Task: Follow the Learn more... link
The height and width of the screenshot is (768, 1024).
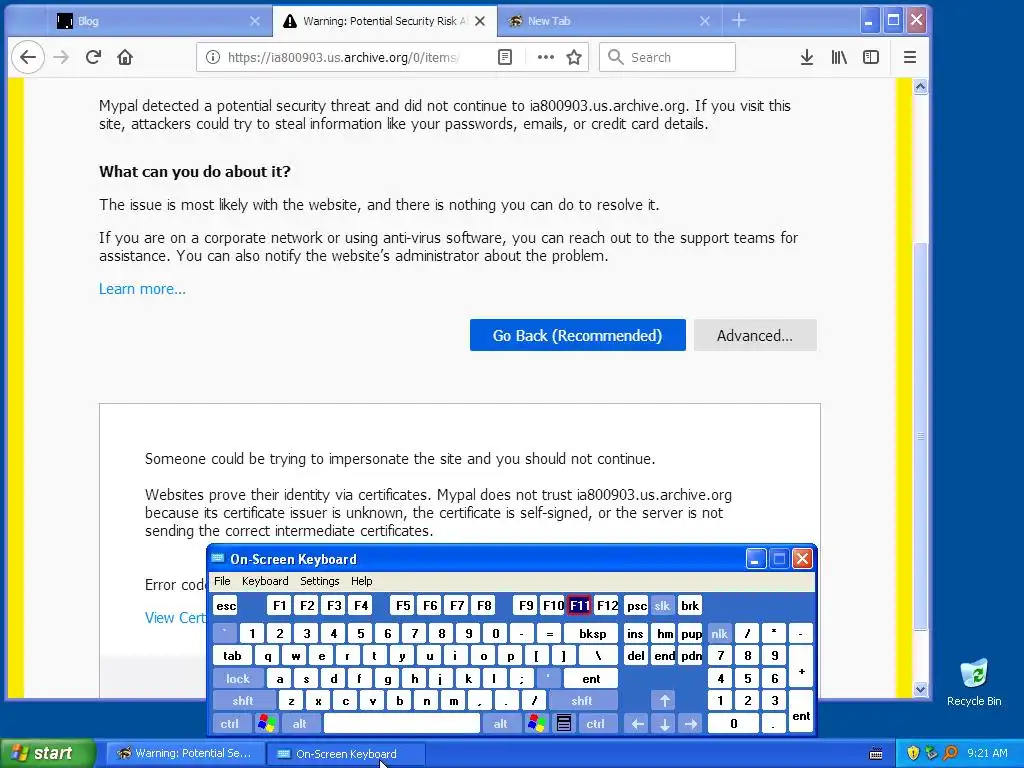Action: click(142, 289)
